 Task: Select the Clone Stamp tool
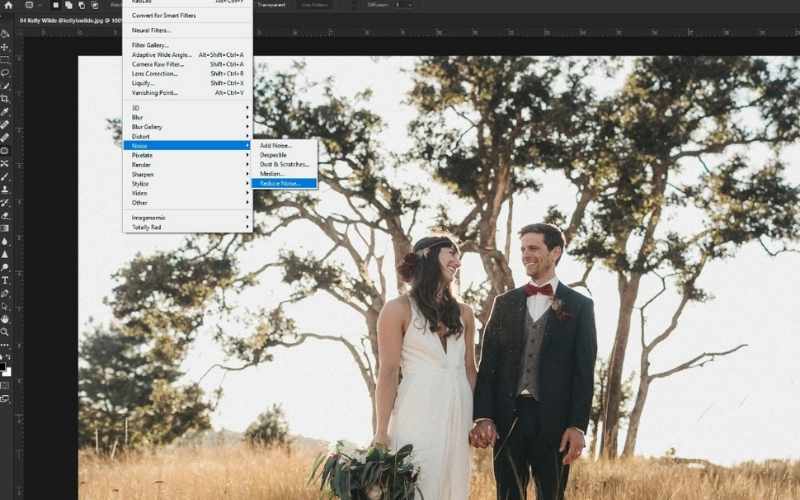coord(5,189)
